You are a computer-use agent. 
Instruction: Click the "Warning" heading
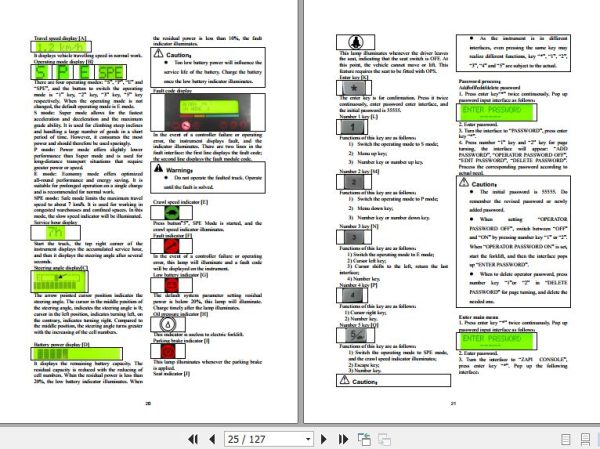(179, 170)
